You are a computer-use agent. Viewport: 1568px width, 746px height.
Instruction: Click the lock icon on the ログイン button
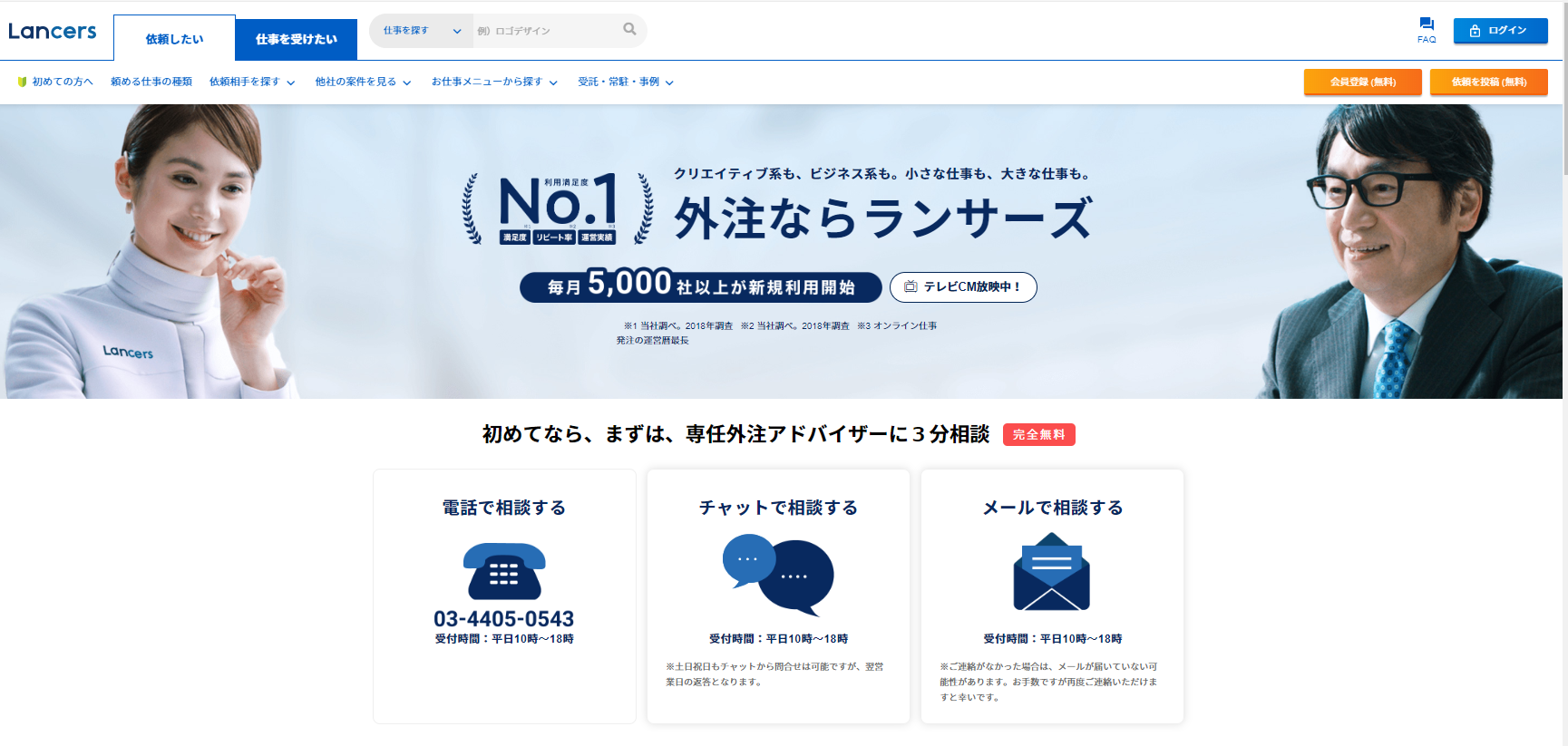click(1475, 31)
